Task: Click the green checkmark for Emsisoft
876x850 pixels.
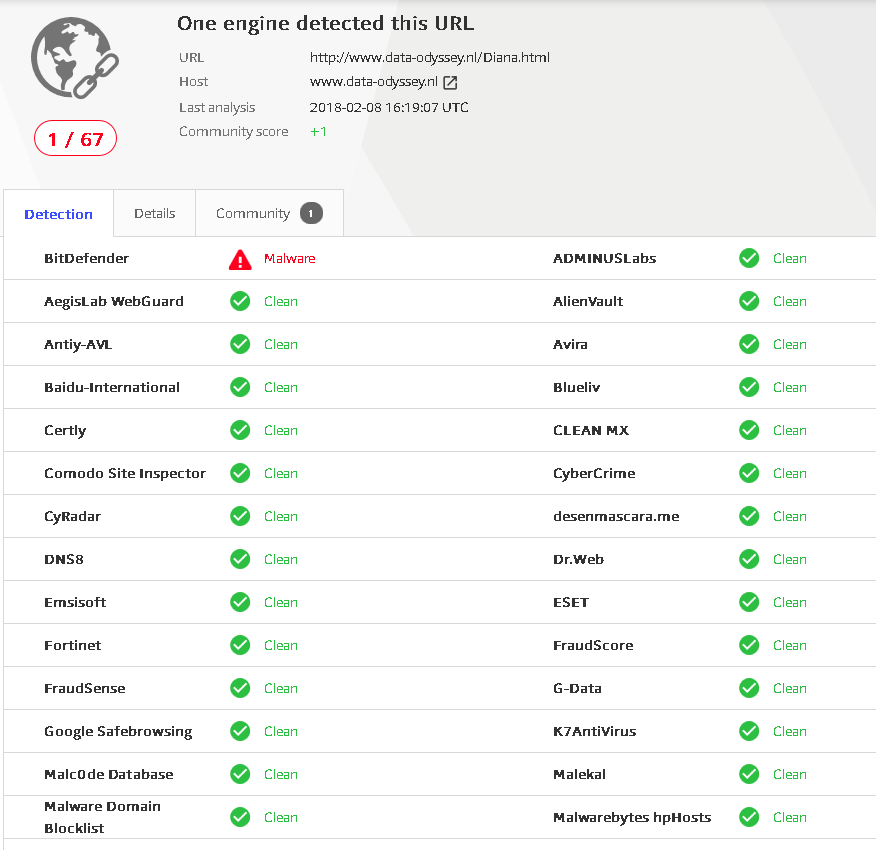Action: point(240,602)
